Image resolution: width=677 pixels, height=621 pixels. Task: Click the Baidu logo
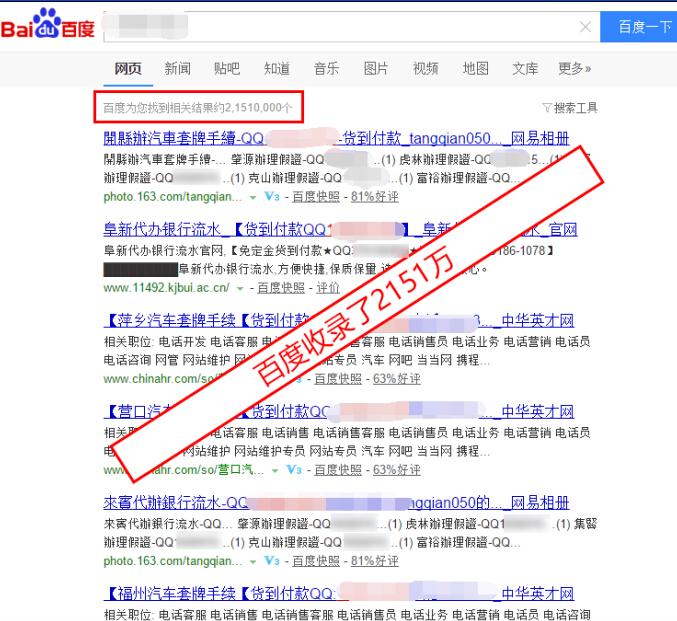[x=48, y=25]
